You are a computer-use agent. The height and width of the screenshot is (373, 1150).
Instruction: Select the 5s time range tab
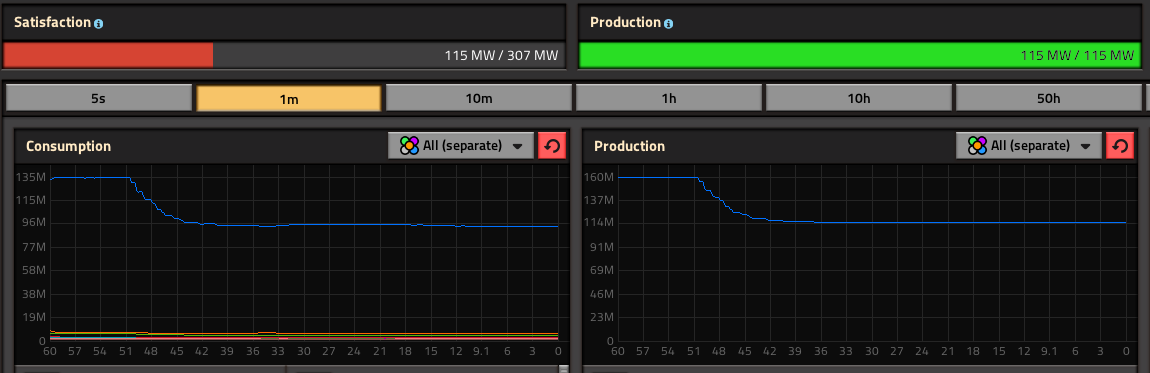click(x=98, y=98)
